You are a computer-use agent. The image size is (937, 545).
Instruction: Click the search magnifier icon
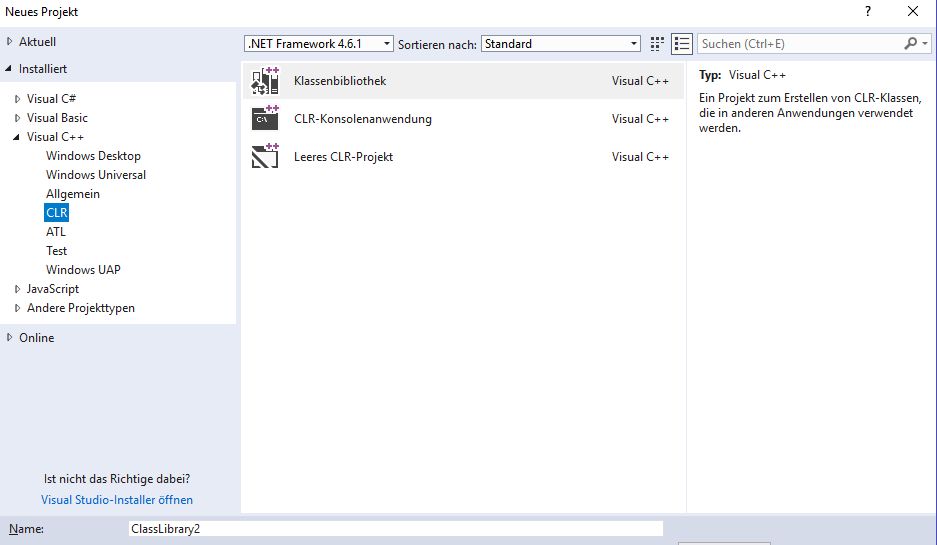tap(910, 43)
